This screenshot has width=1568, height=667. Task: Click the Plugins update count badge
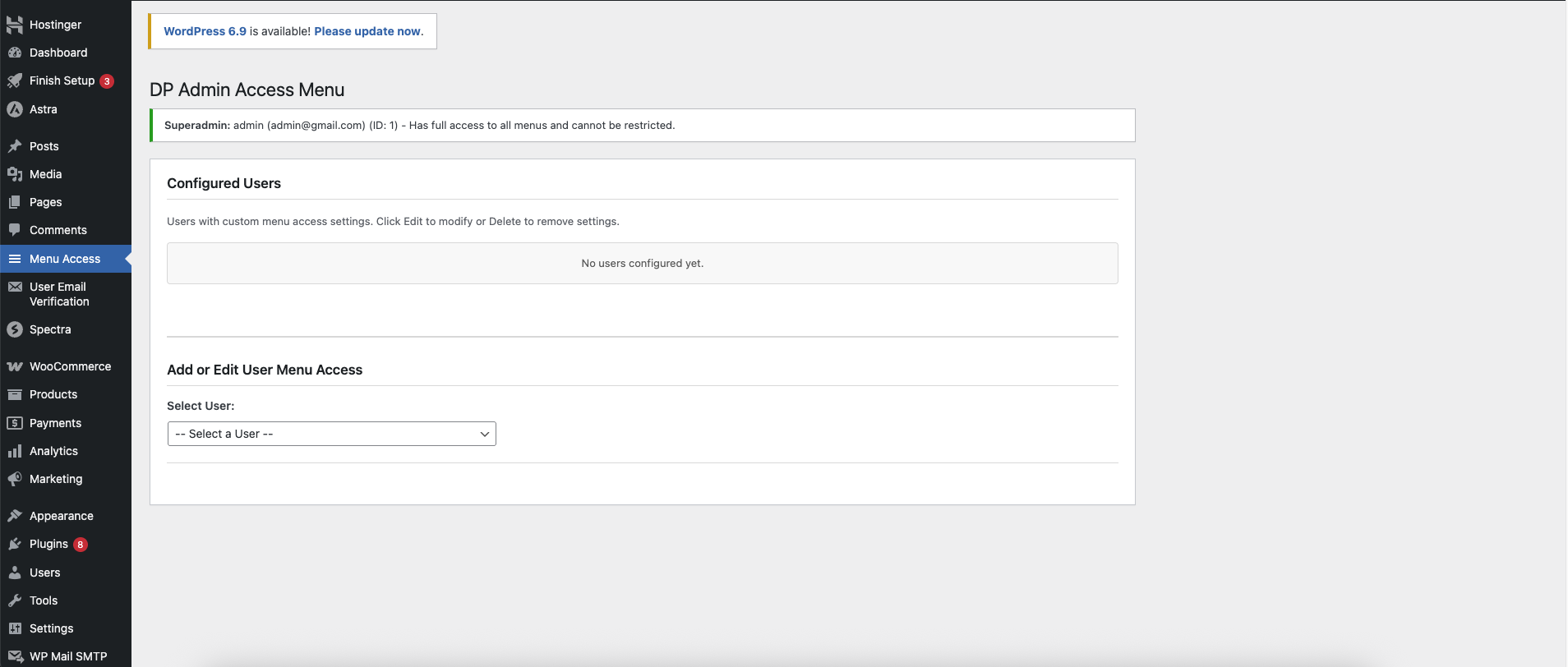(81, 545)
